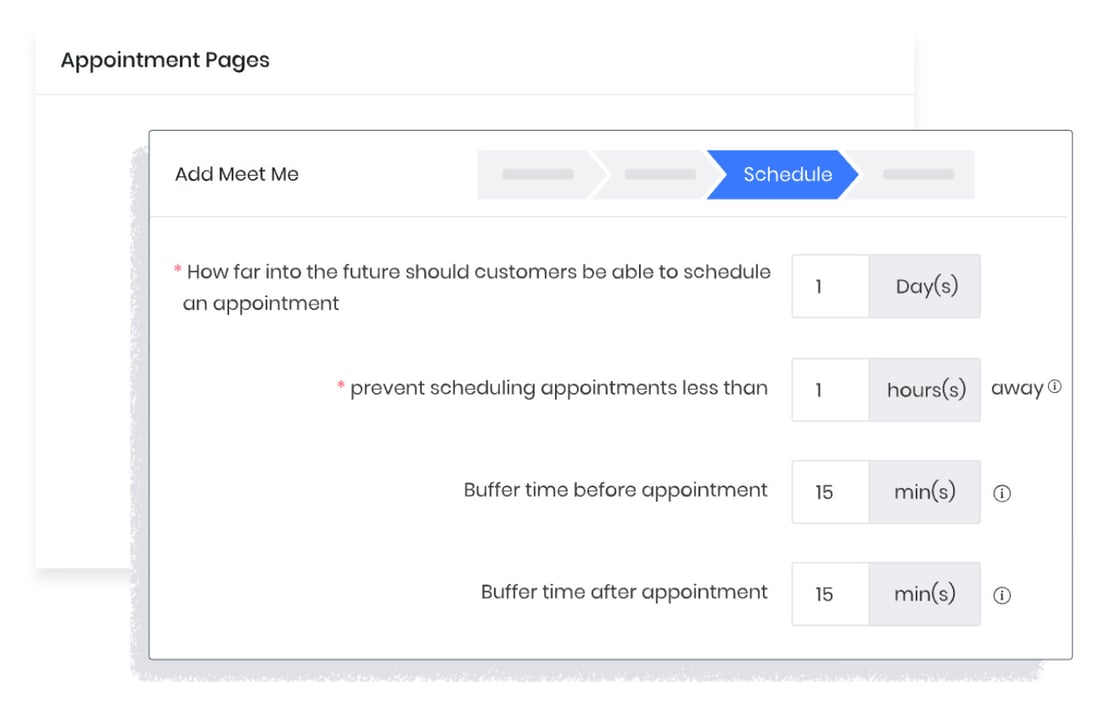Click the Add Meet Me title
The height and width of the screenshot is (713, 1110).
tap(237, 174)
